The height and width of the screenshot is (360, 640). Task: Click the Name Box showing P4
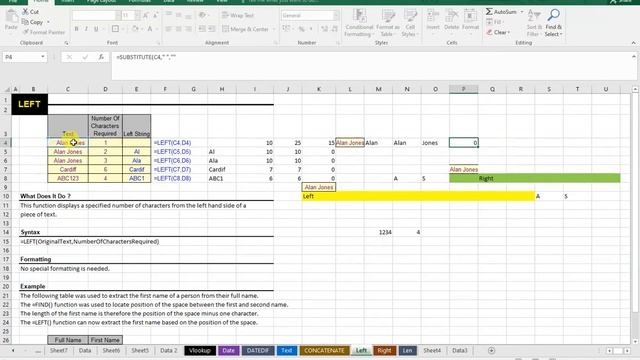tap(24, 57)
